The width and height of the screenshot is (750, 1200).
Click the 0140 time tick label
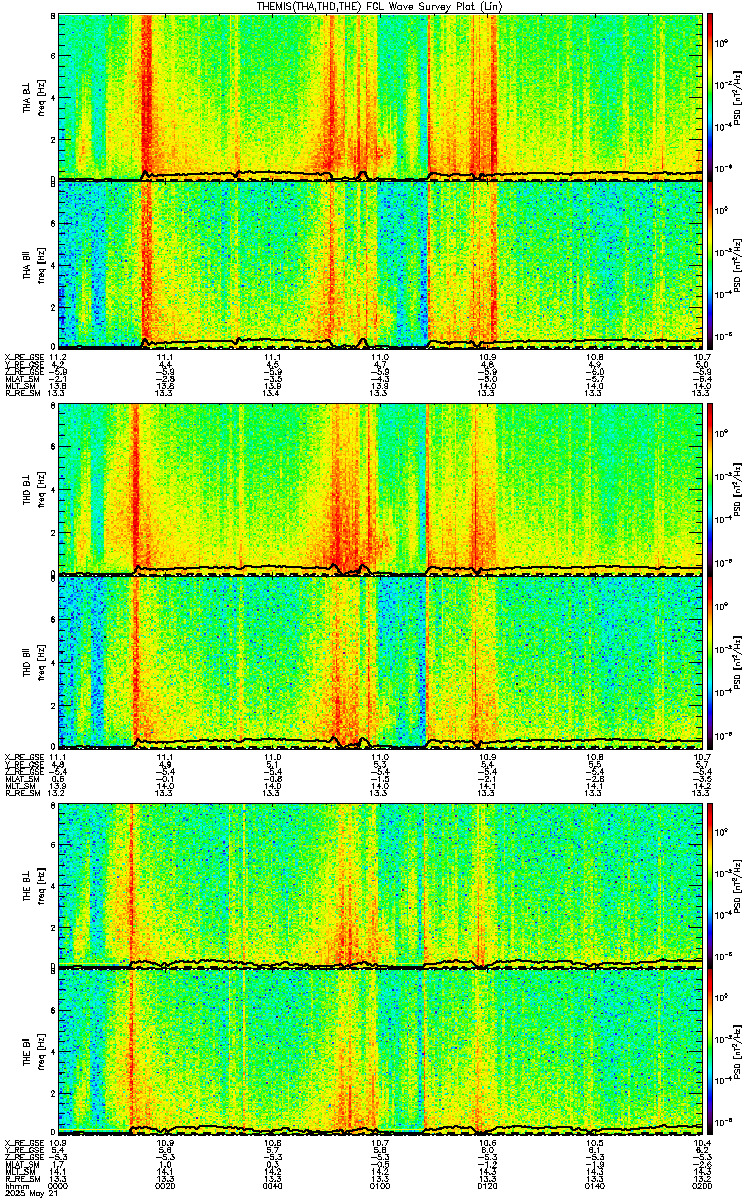tap(595, 1185)
